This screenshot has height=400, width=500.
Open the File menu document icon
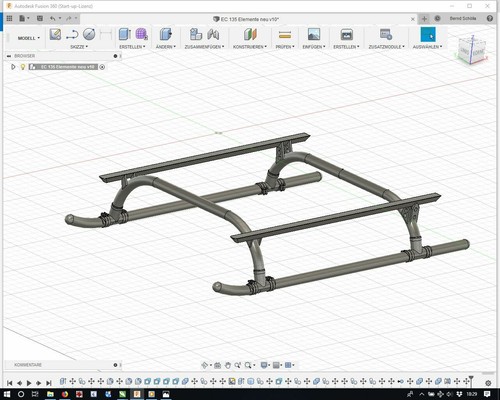22,19
